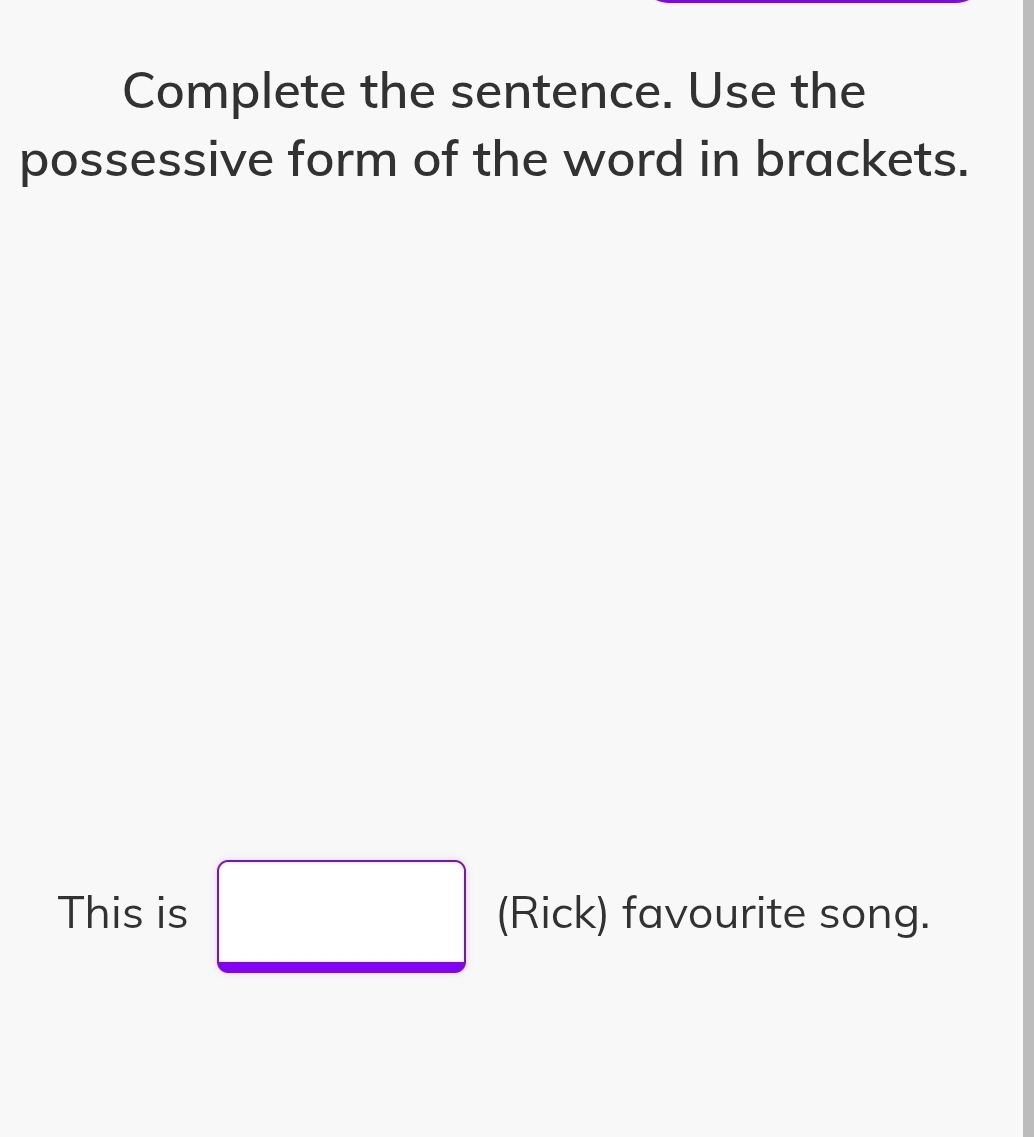
Task: Click the word "possessive" in the instructions
Action: [x=146, y=160]
